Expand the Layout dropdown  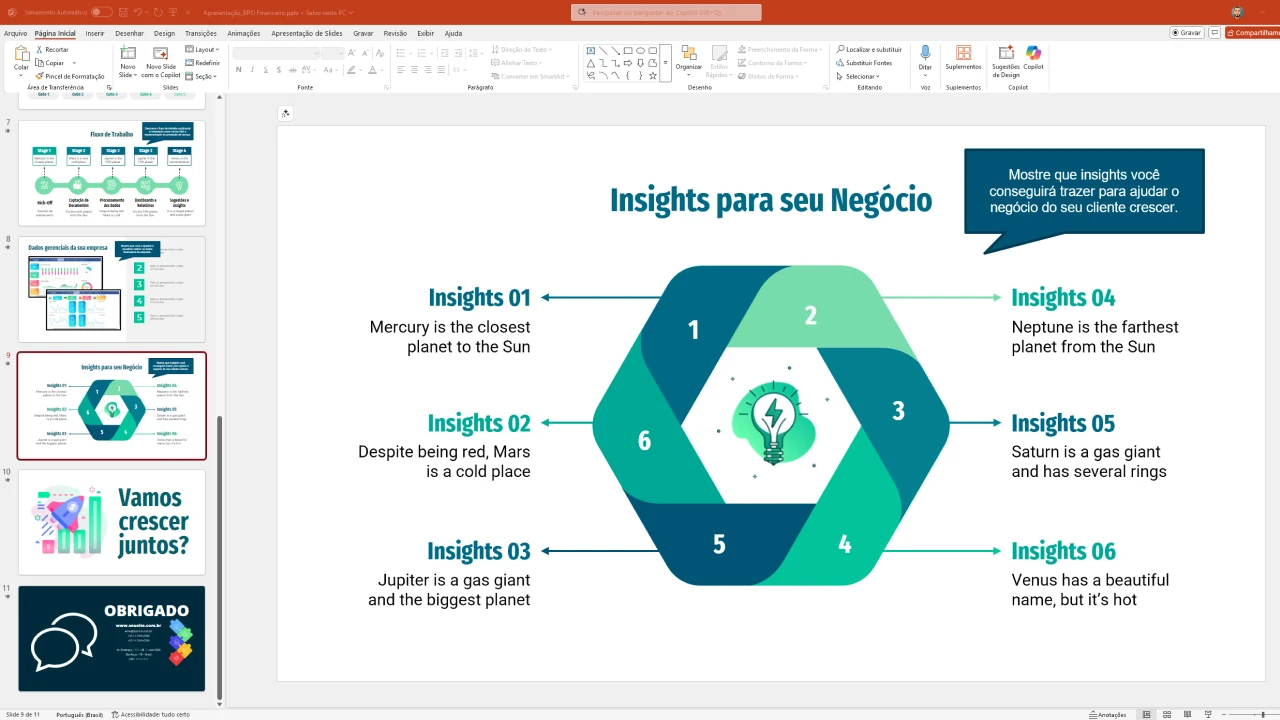tap(203, 49)
